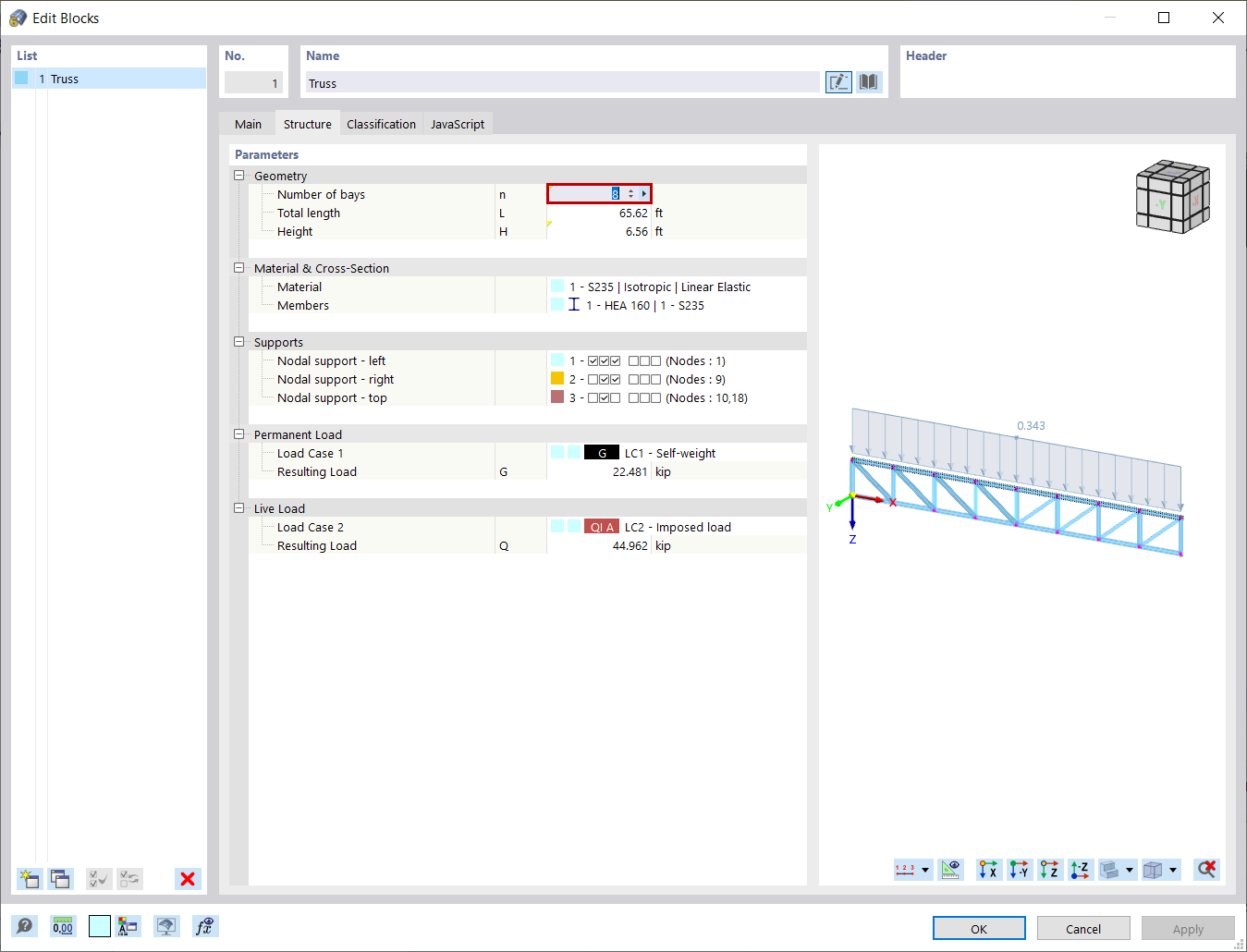Switch to the JavaScript tab
1247x952 pixels.
458,123
